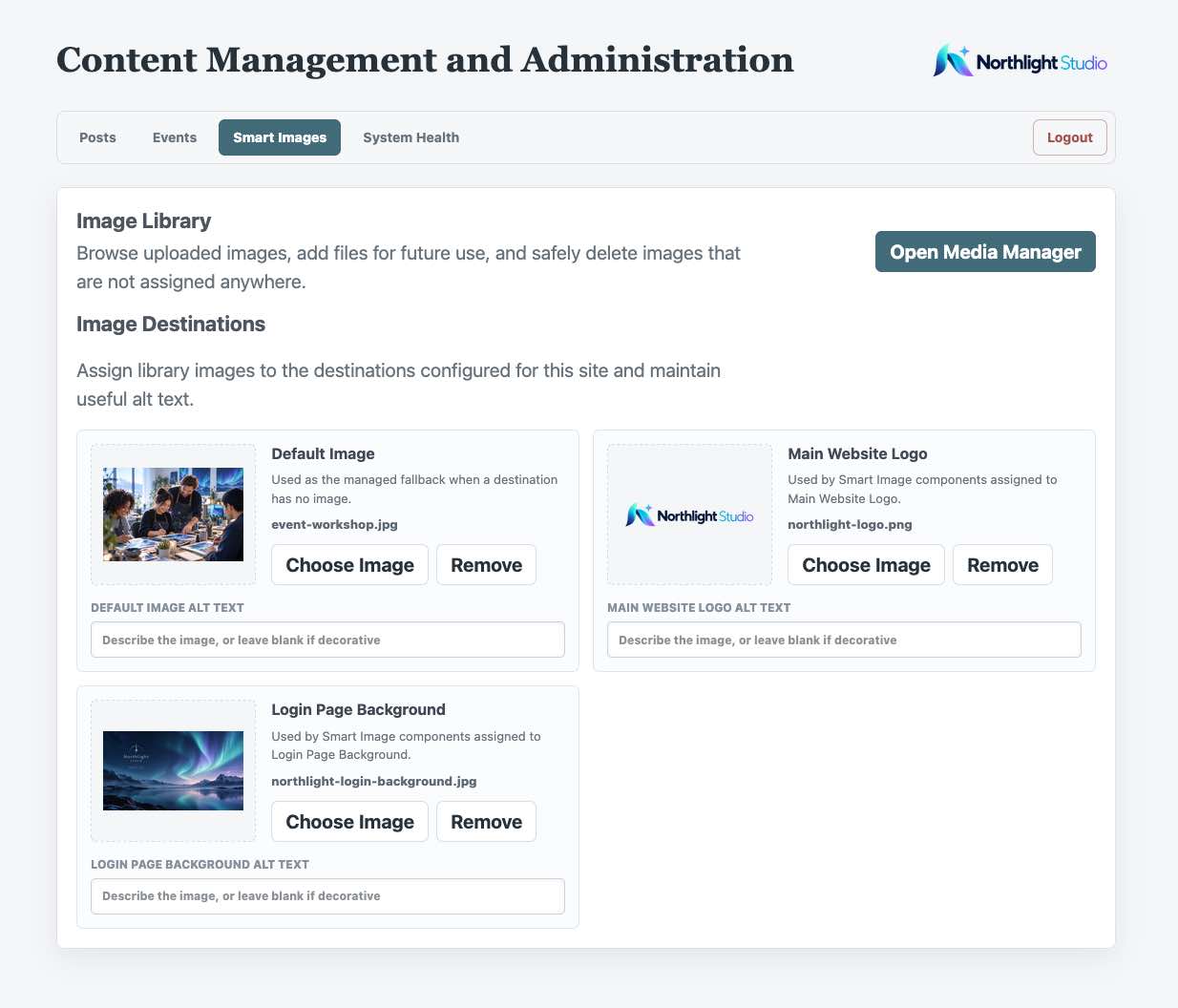The image size is (1178, 1008).
Task: Click the Image Destinations heading
Action: tap(171, 324)
